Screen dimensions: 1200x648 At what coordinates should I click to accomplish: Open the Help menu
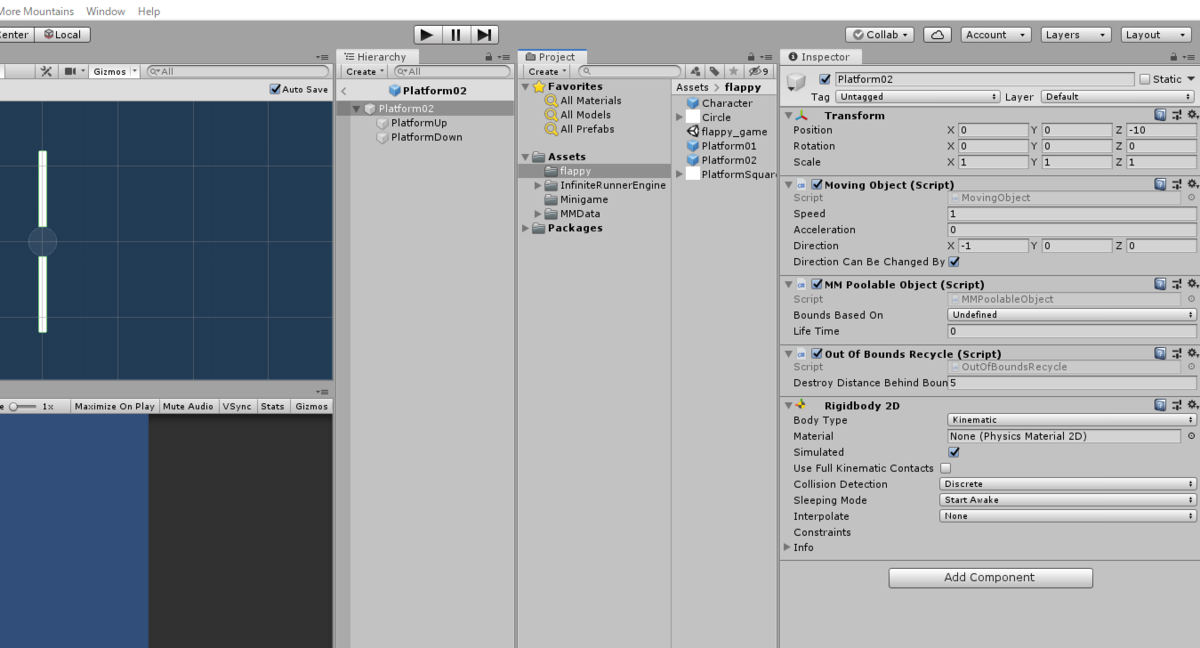coord(149,11)
